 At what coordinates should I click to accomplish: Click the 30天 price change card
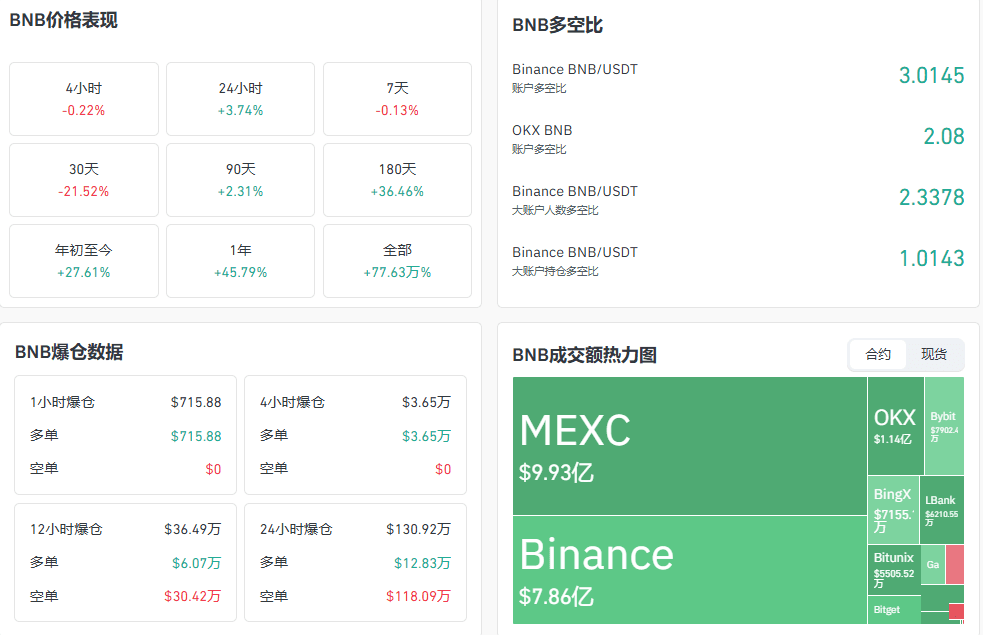pos(84,179)
